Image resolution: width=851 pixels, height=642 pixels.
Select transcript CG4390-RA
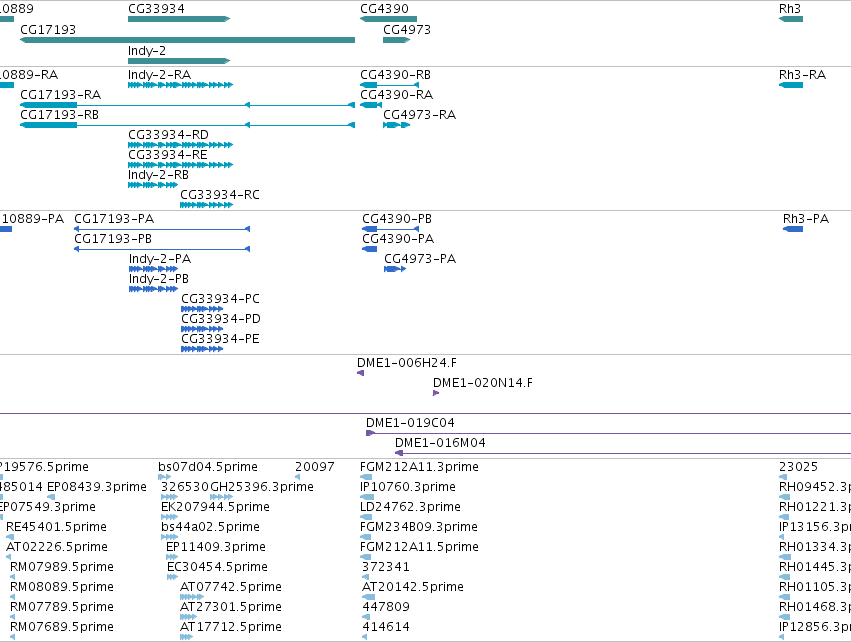click(371, 105)
